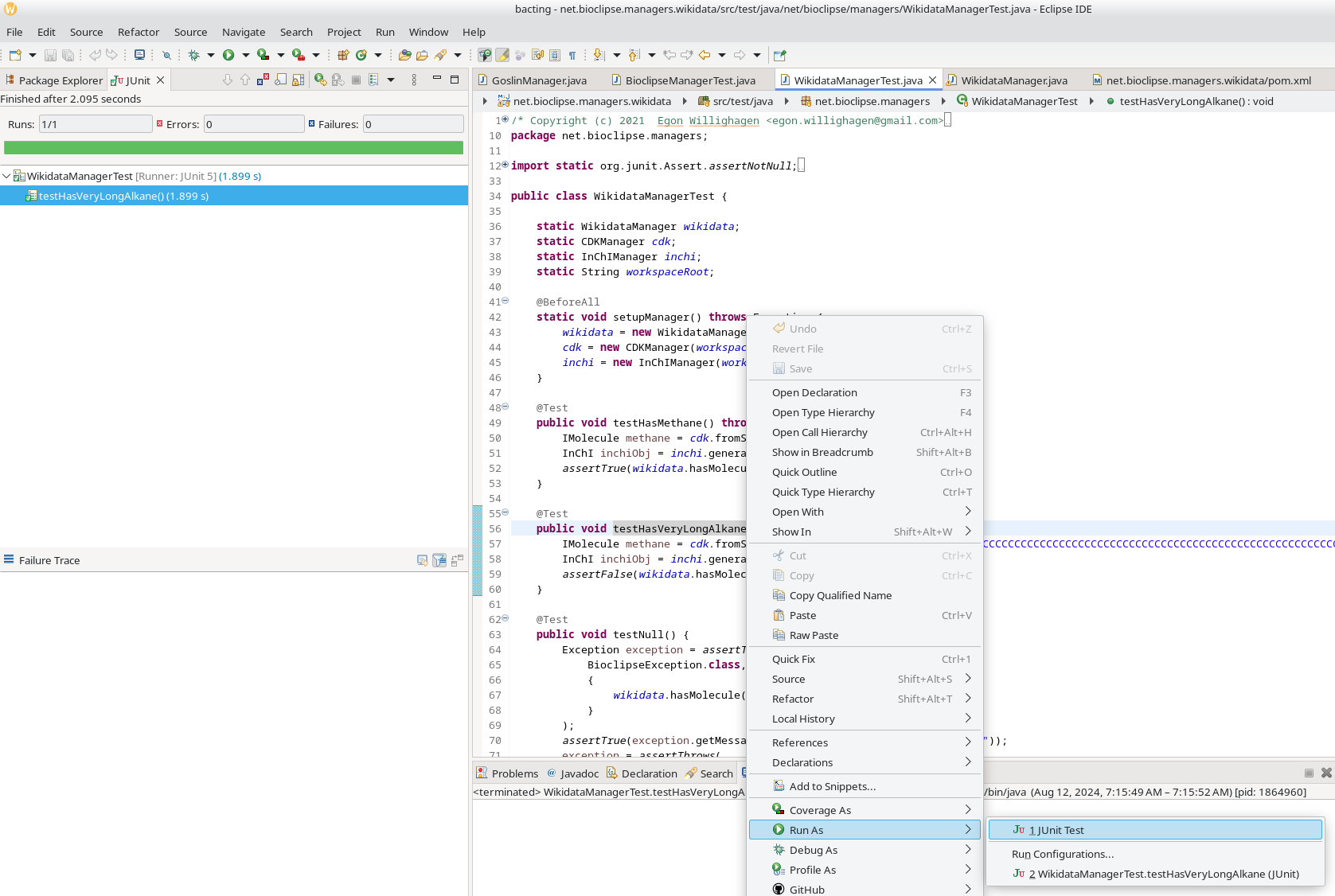Choose Run Configurations... in submenu
The width and height of the screenshot is (1335, 896).
click(x=1062, y=854)
